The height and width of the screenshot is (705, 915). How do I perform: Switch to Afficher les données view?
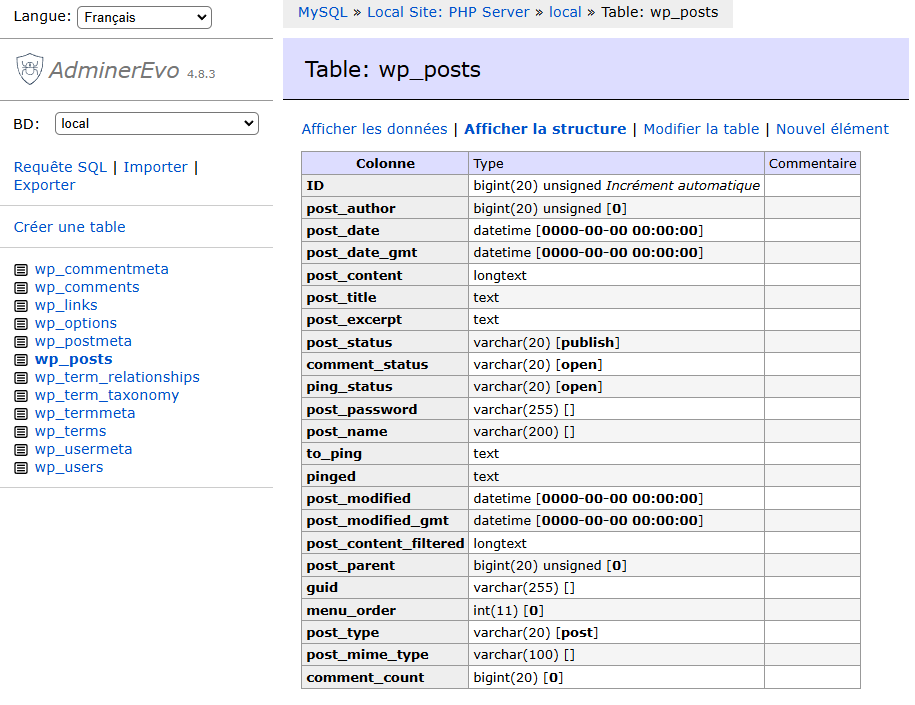point(374,129)
